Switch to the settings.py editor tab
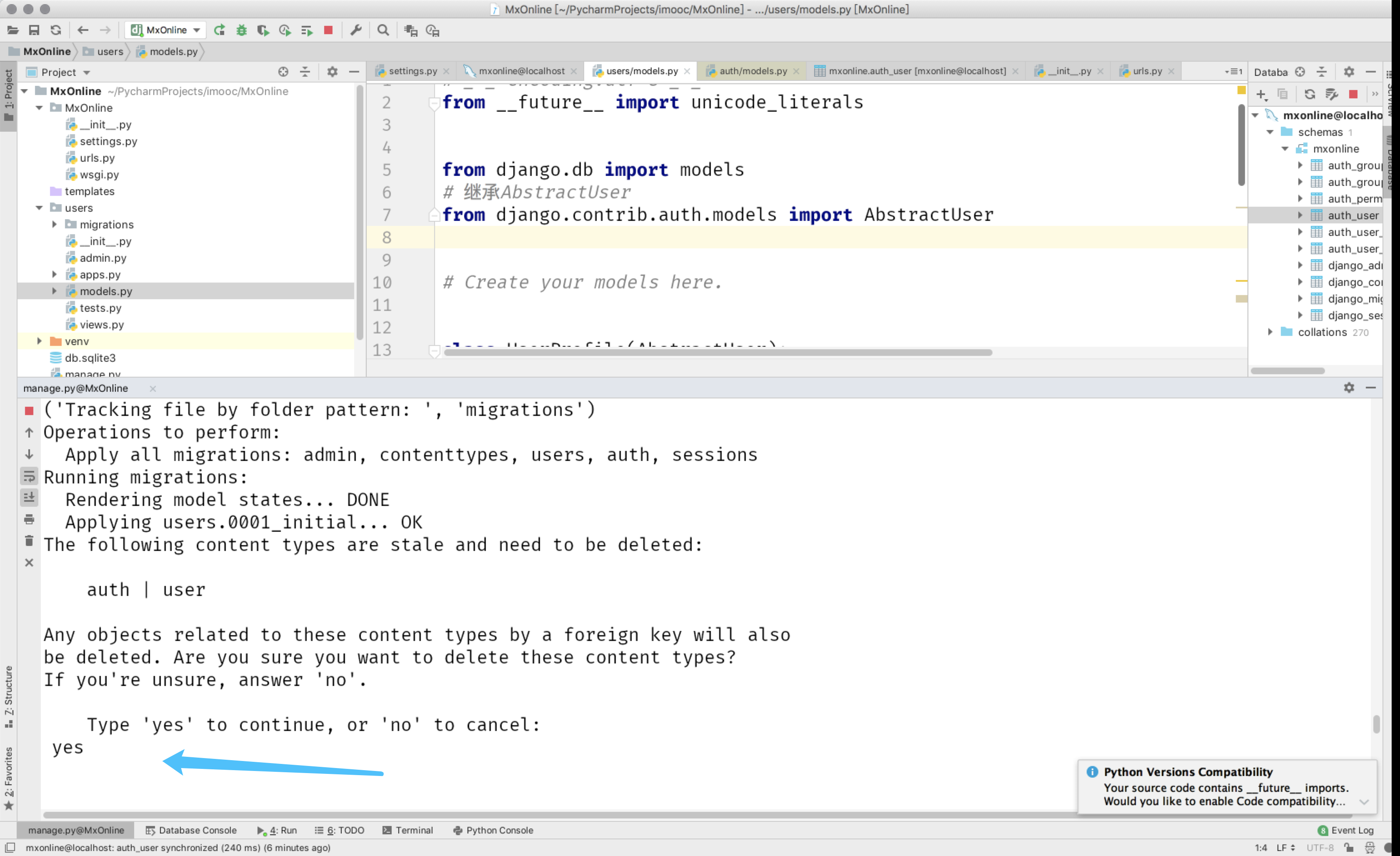1400x856 pixels. point(412,71)
